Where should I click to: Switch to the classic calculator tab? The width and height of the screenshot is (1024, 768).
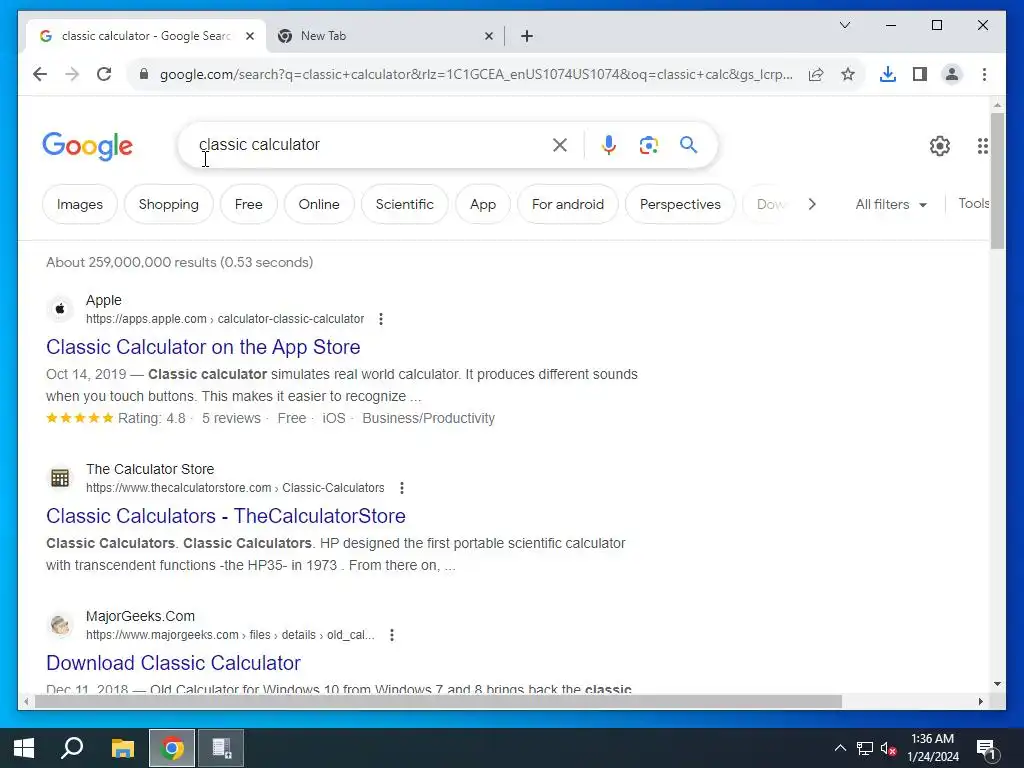click(x=145, y=36)
